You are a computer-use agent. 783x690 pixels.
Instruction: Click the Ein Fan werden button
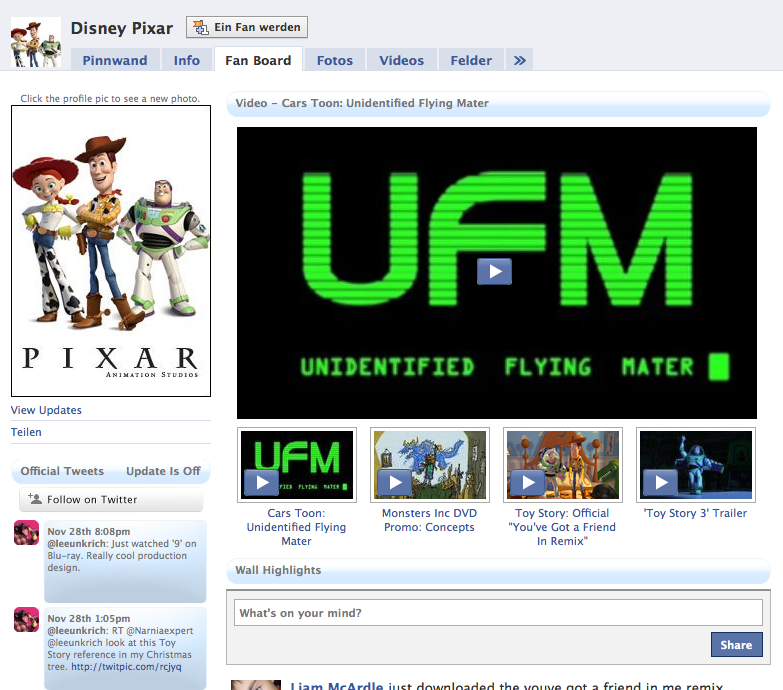[247, 27]
